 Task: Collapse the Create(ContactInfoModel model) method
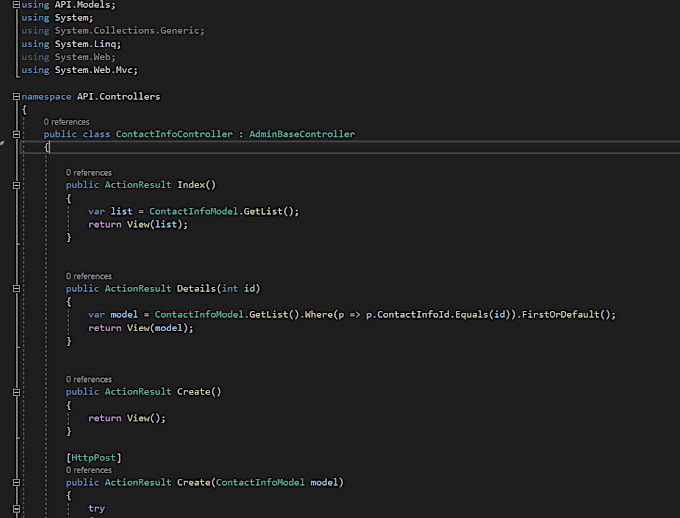tap(16, 482)
